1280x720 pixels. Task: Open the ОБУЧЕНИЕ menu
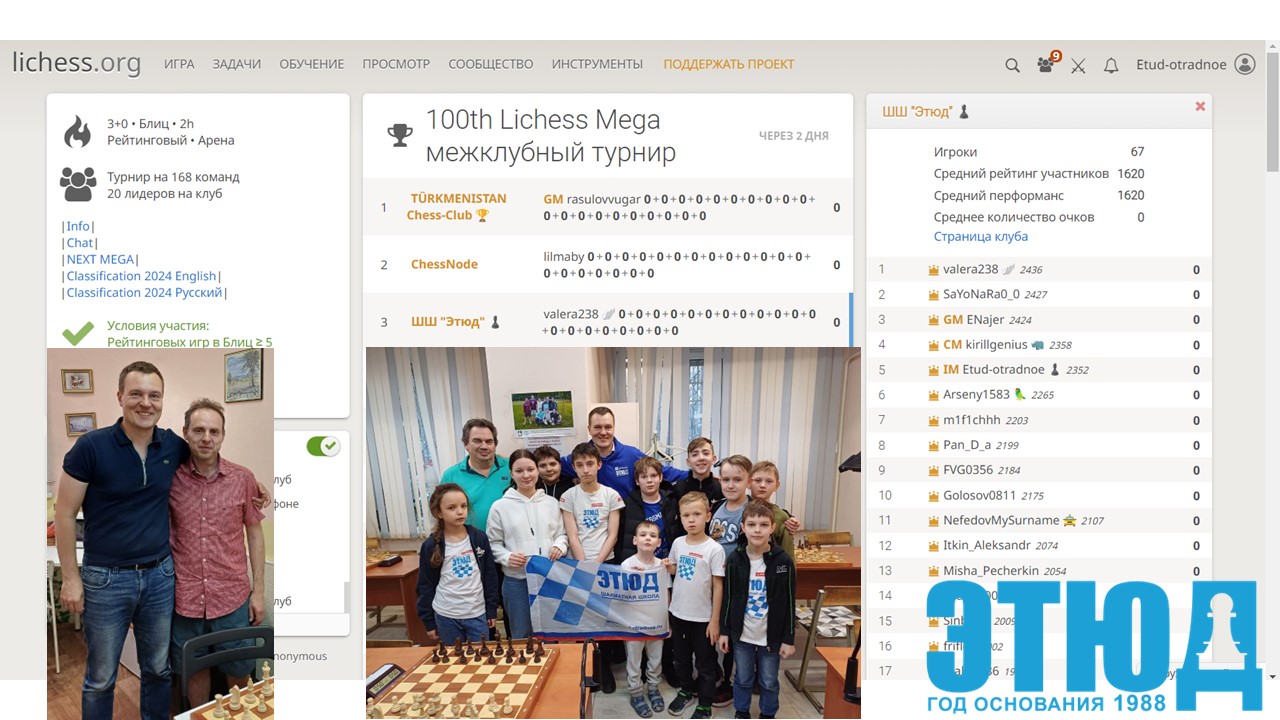click(x=312, y=64)
